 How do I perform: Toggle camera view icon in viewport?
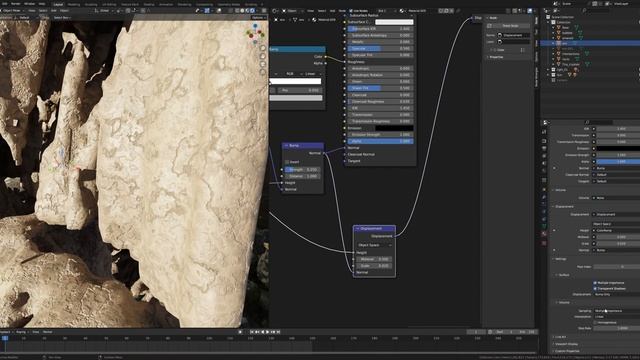pyautogui.click(x=262, y=64)
